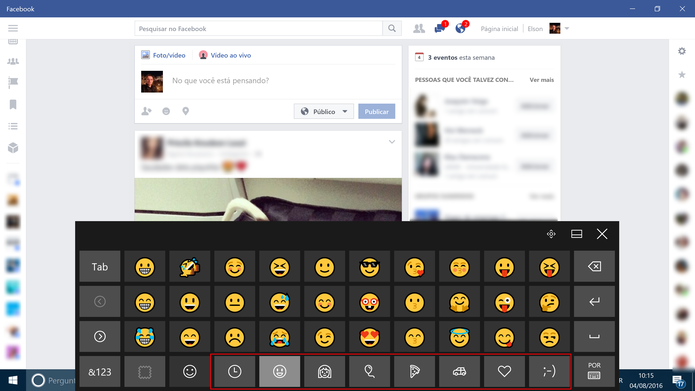Select the pizza food emoji category
695x391 pixels.
[414, 371]
